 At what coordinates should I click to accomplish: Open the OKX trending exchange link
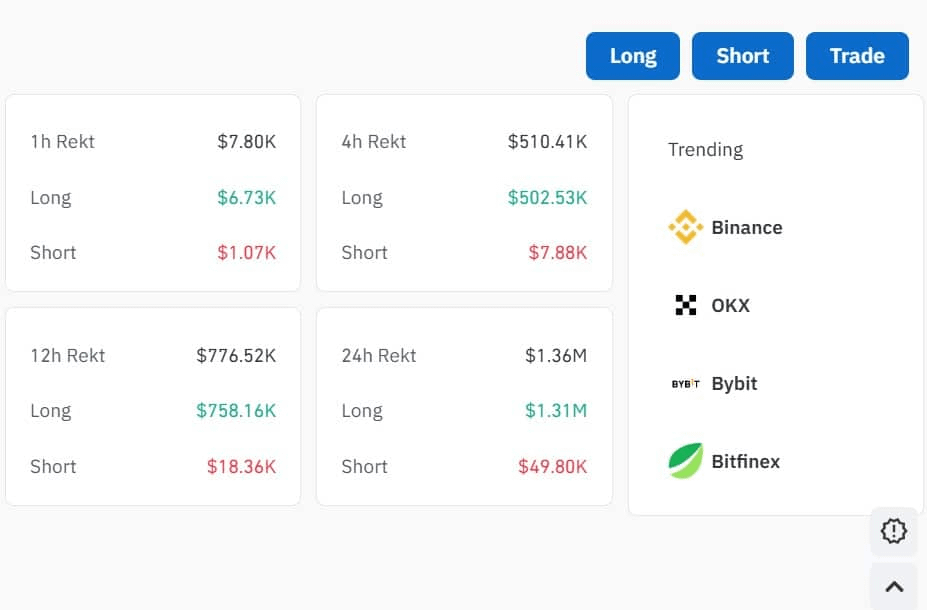712,305
